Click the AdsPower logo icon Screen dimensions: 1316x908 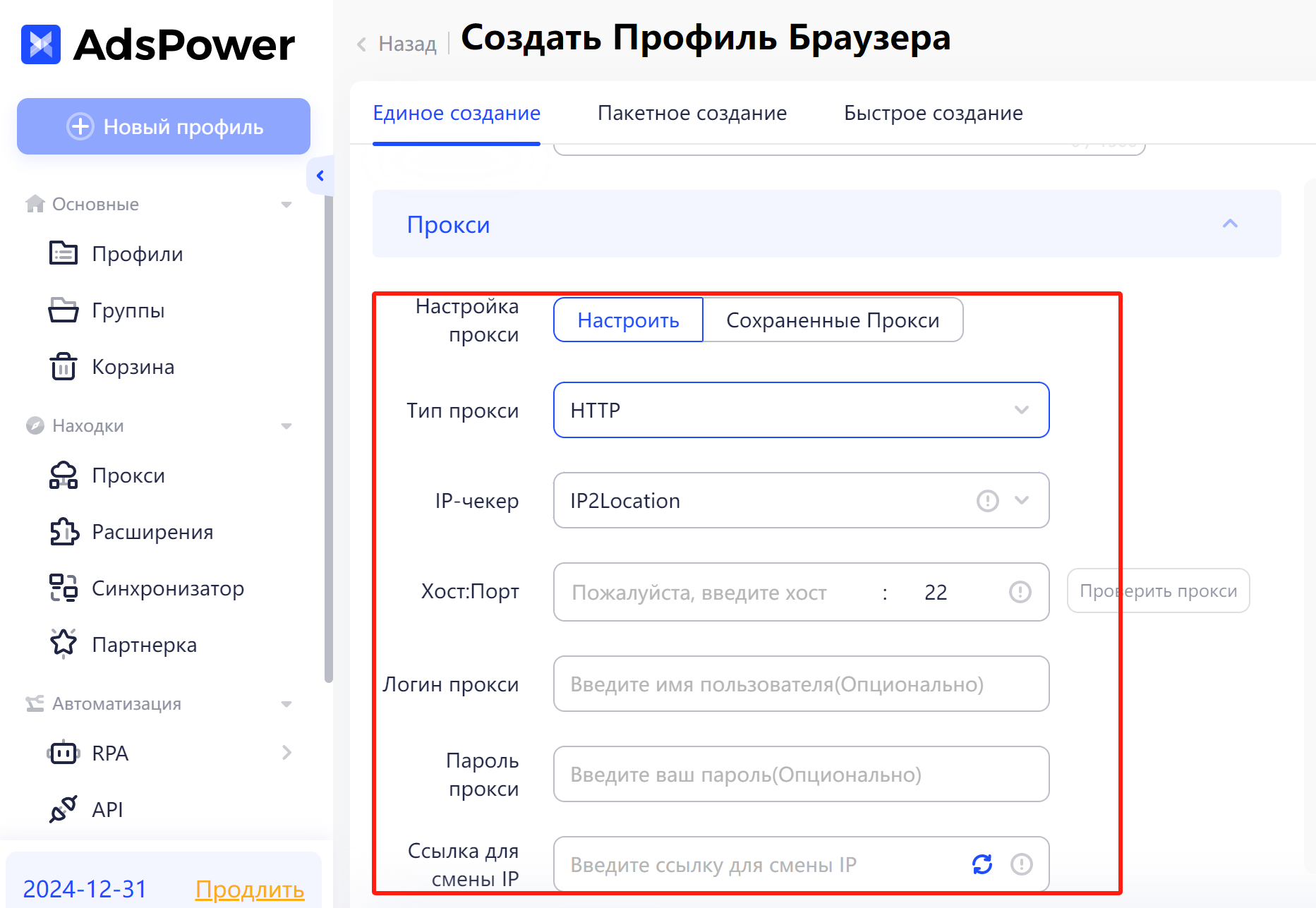point(41,44)
